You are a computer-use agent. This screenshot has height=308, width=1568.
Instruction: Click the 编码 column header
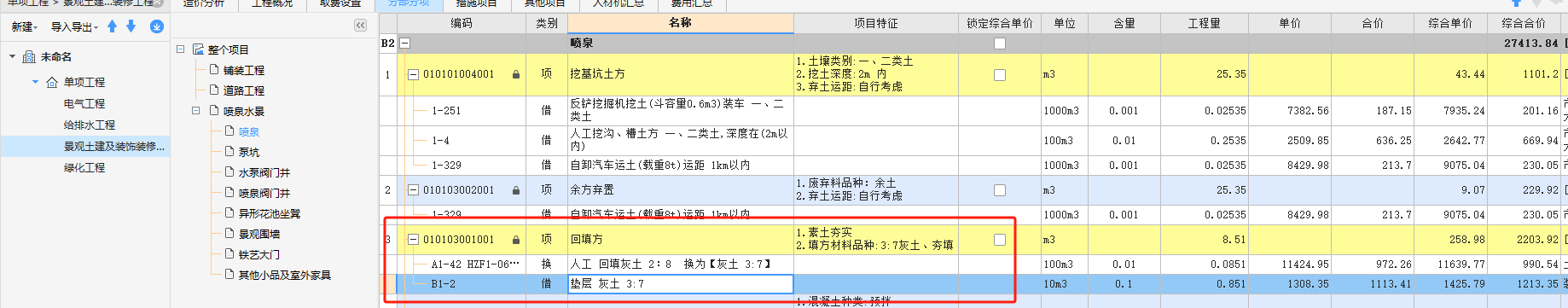[462, 23]
